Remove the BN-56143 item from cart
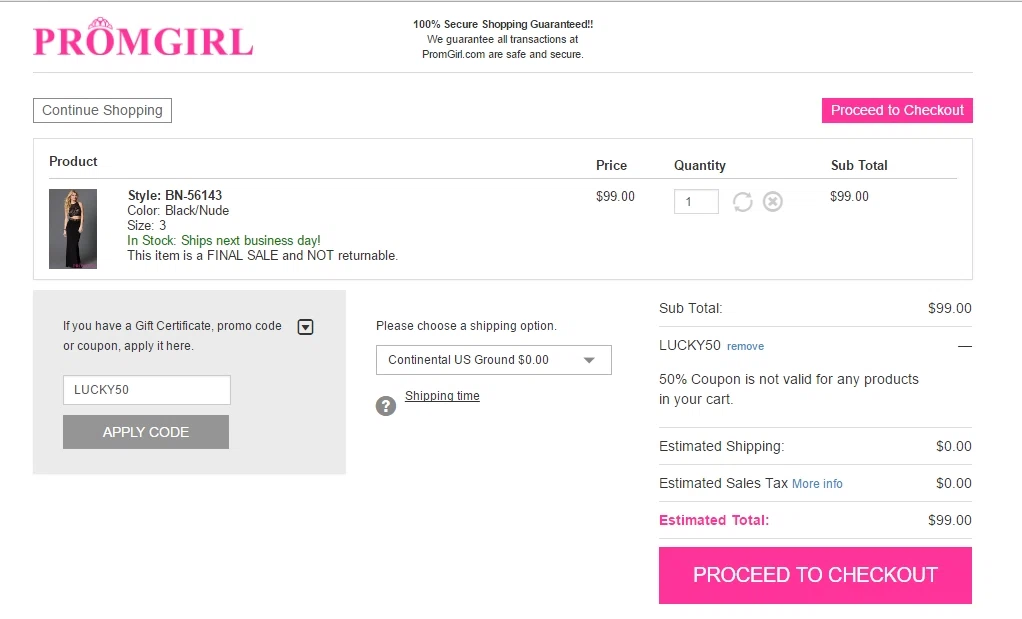 click(x=773, y=202)
